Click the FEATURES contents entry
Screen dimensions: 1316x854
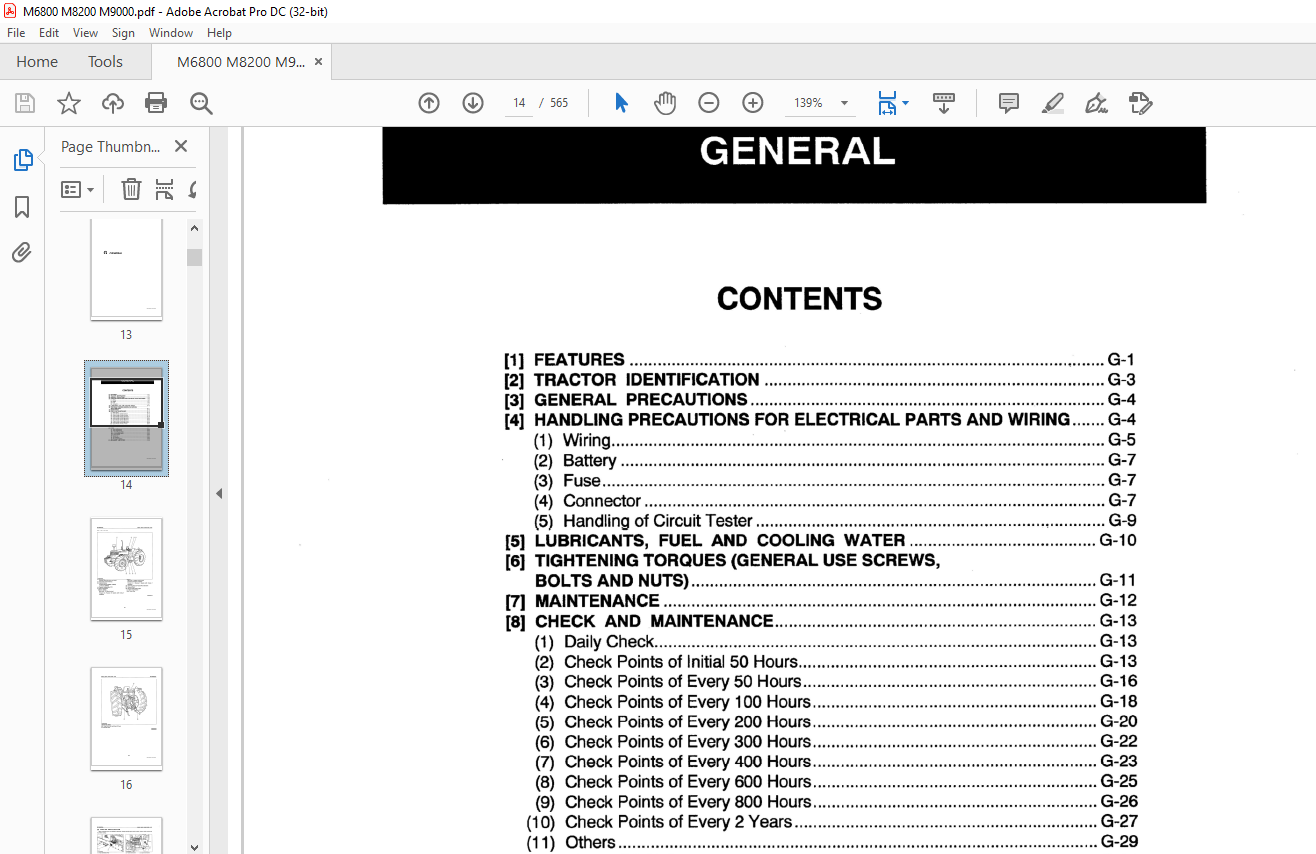820,360
